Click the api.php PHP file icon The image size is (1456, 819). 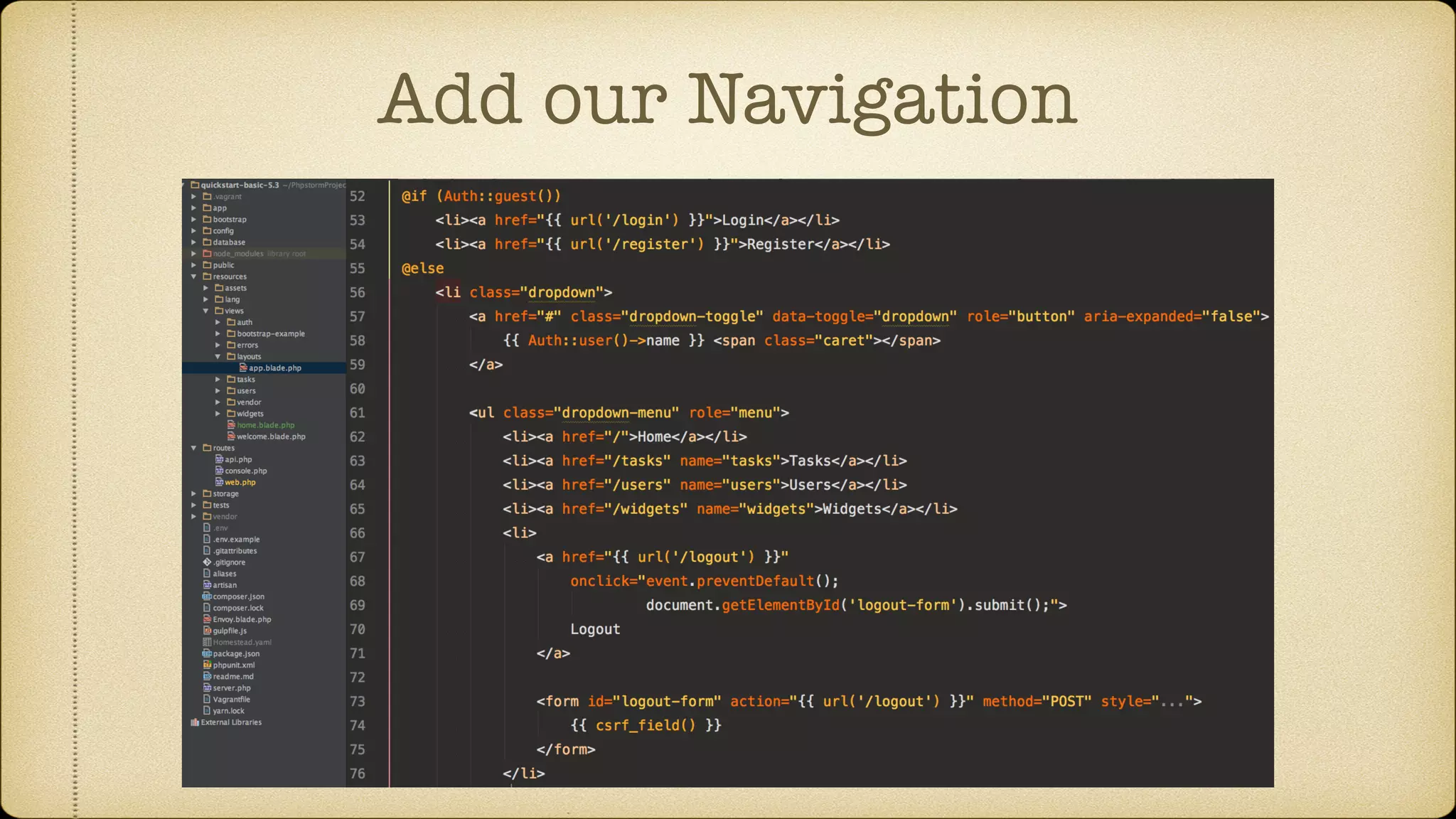[219, 459]
